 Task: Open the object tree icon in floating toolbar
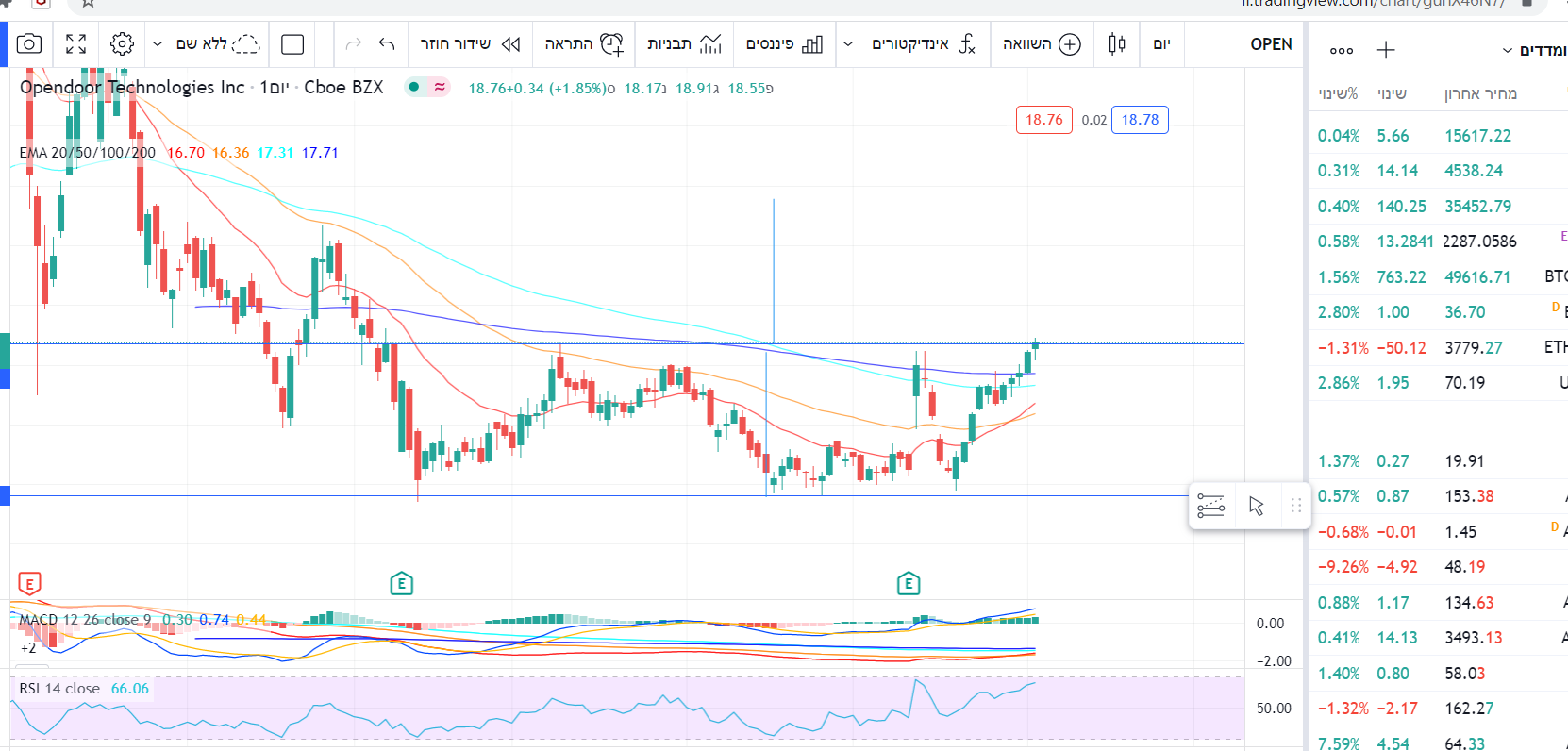pyautogui.click(x=1210, y=506)
